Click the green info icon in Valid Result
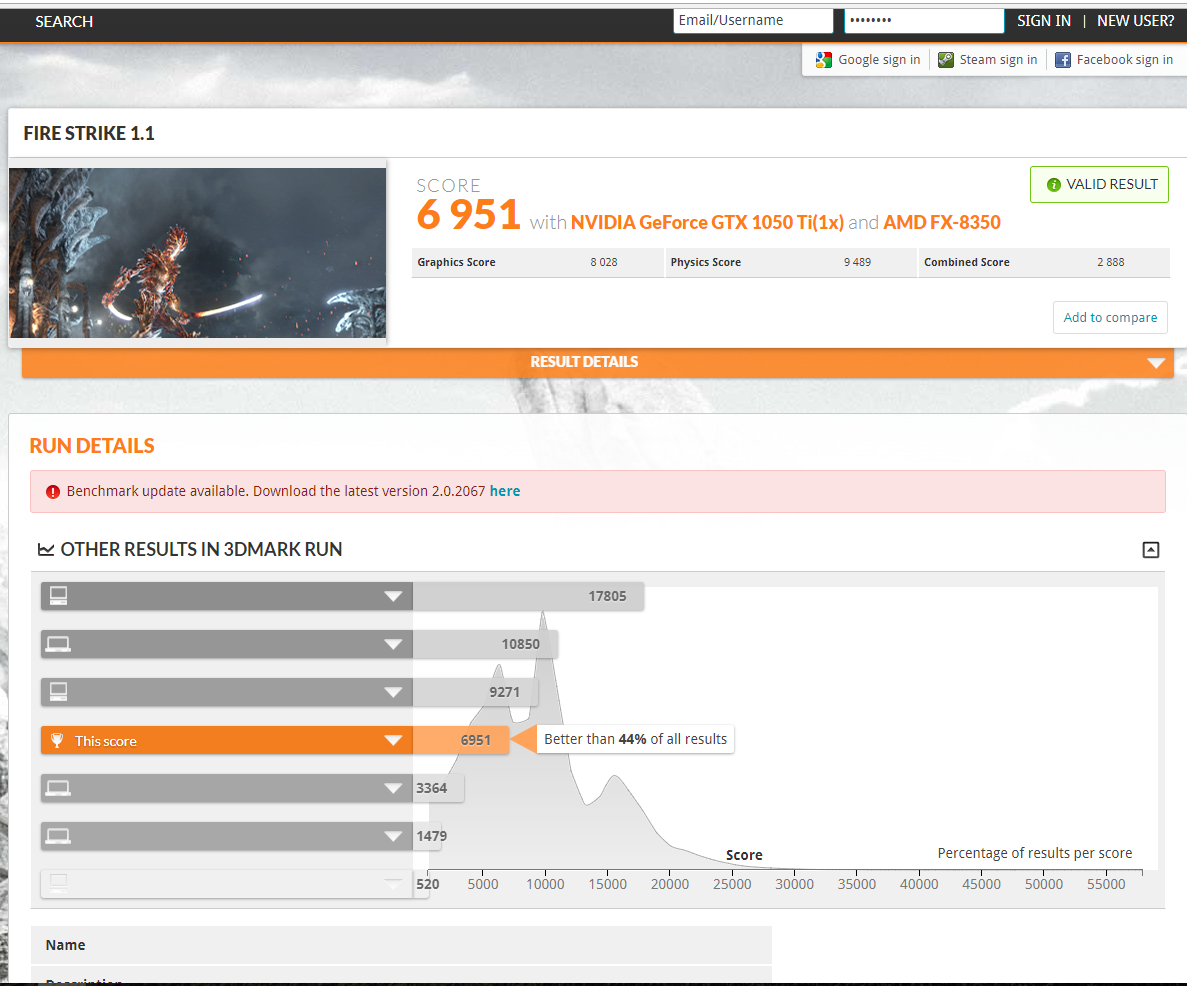Screen dimensions: 1187x986 [x=1053, y=185]
